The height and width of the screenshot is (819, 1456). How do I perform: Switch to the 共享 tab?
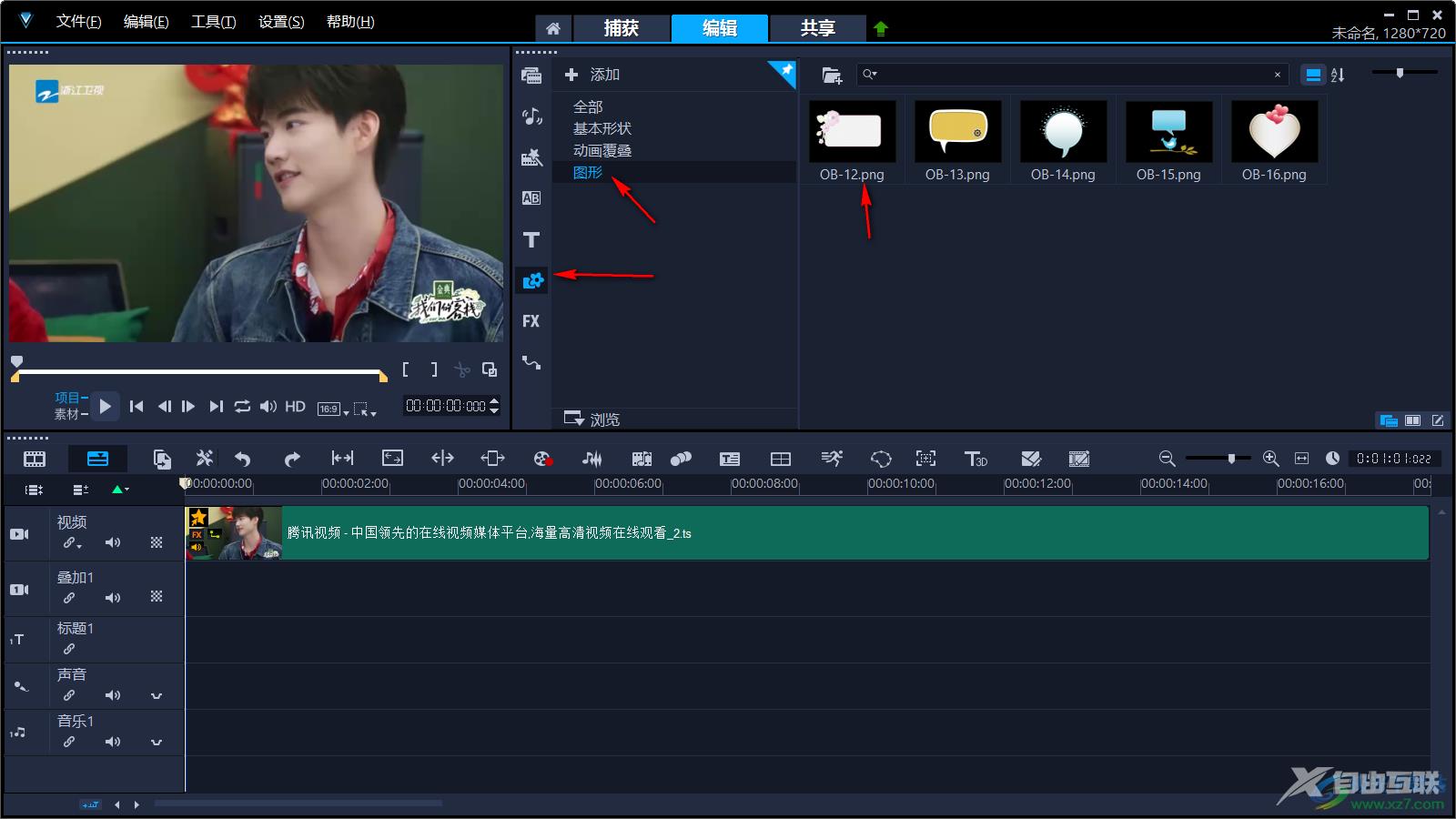817,28
